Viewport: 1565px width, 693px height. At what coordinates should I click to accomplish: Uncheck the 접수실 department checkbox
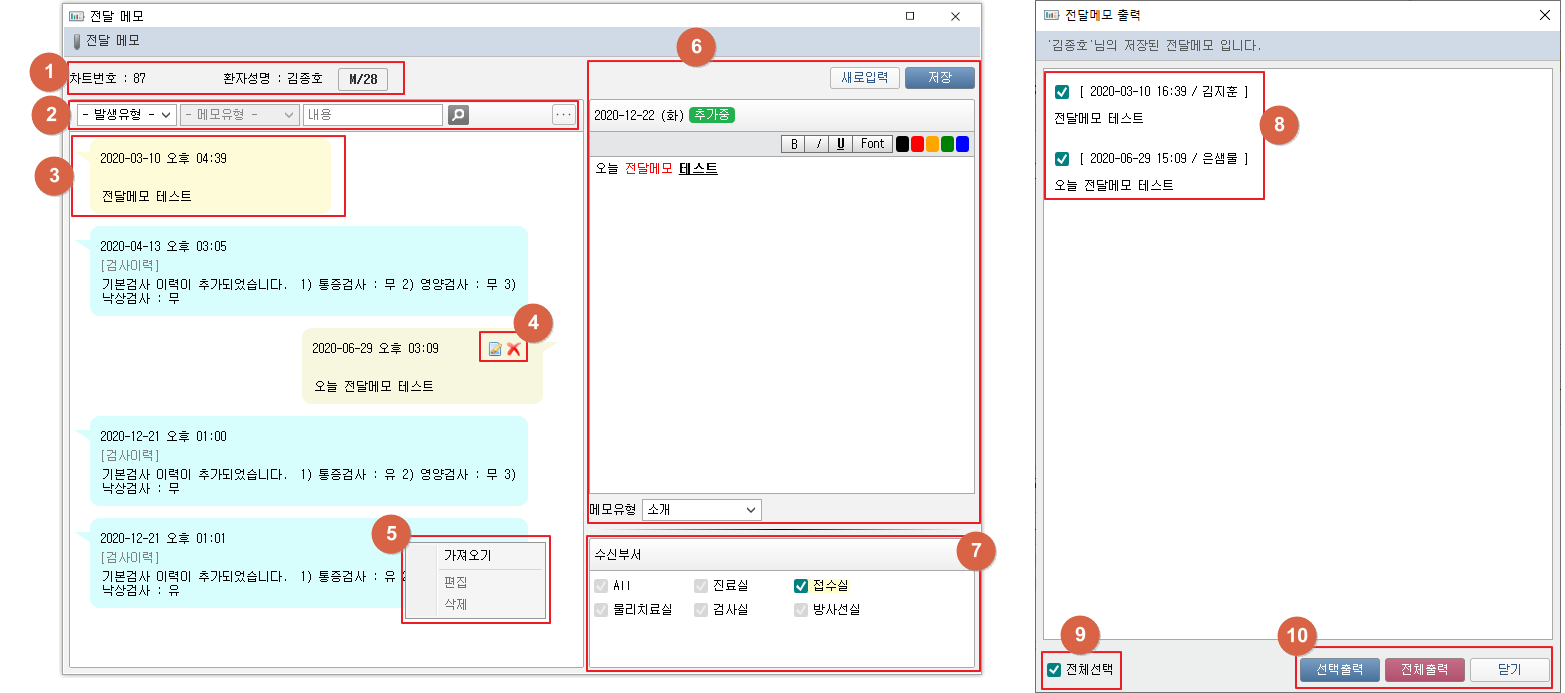click(801, 586)
